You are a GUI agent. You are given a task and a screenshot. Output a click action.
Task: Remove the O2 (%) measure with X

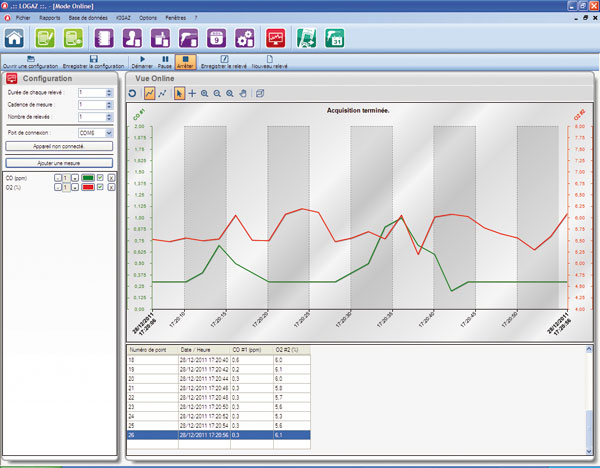pos(111,188)
